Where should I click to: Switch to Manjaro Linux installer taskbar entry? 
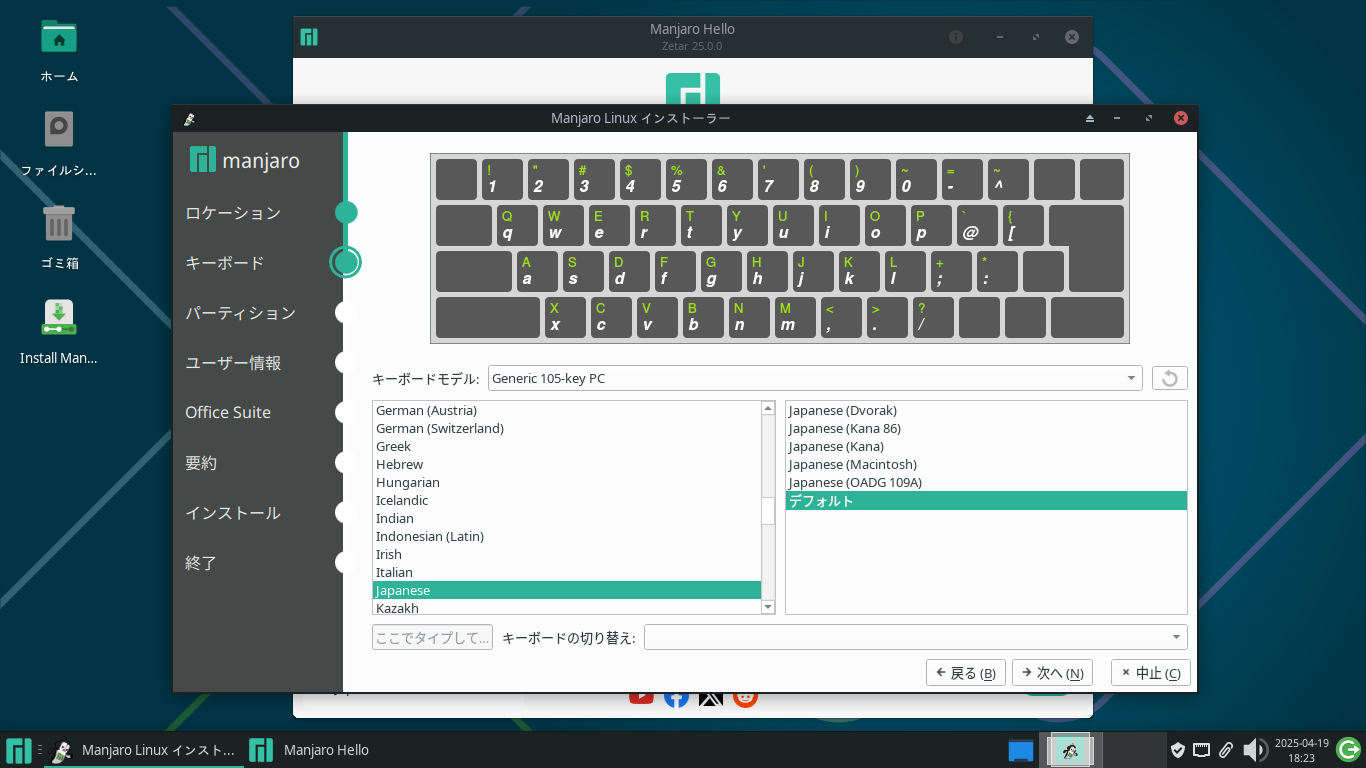pos(144,750)
